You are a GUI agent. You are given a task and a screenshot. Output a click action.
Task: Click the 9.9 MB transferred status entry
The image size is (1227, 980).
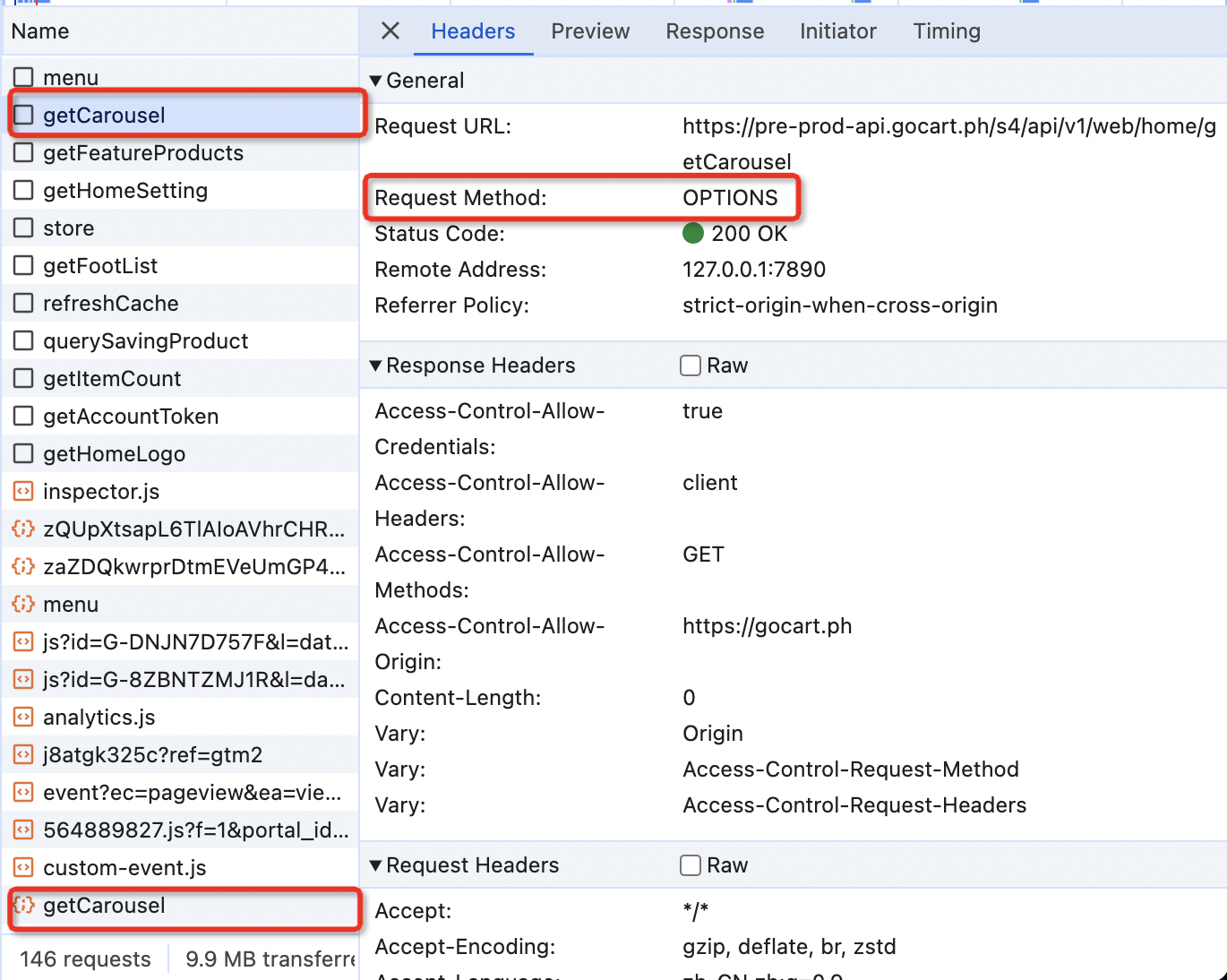(x=270, y=959)
